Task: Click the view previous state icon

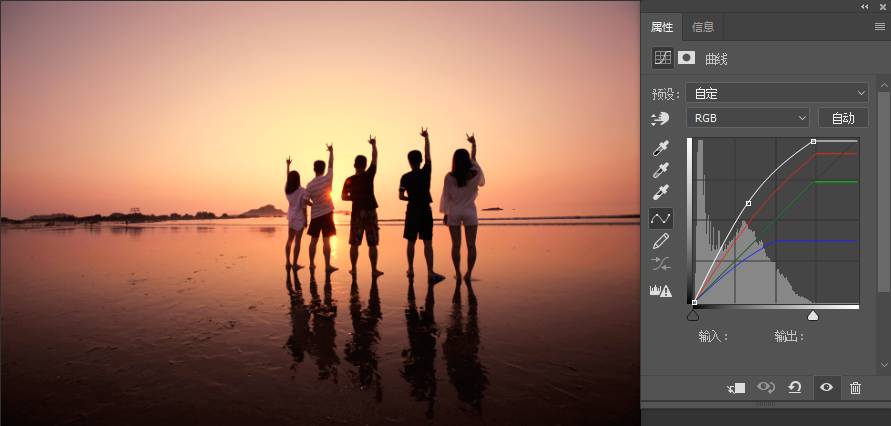Action: point(766,388)
